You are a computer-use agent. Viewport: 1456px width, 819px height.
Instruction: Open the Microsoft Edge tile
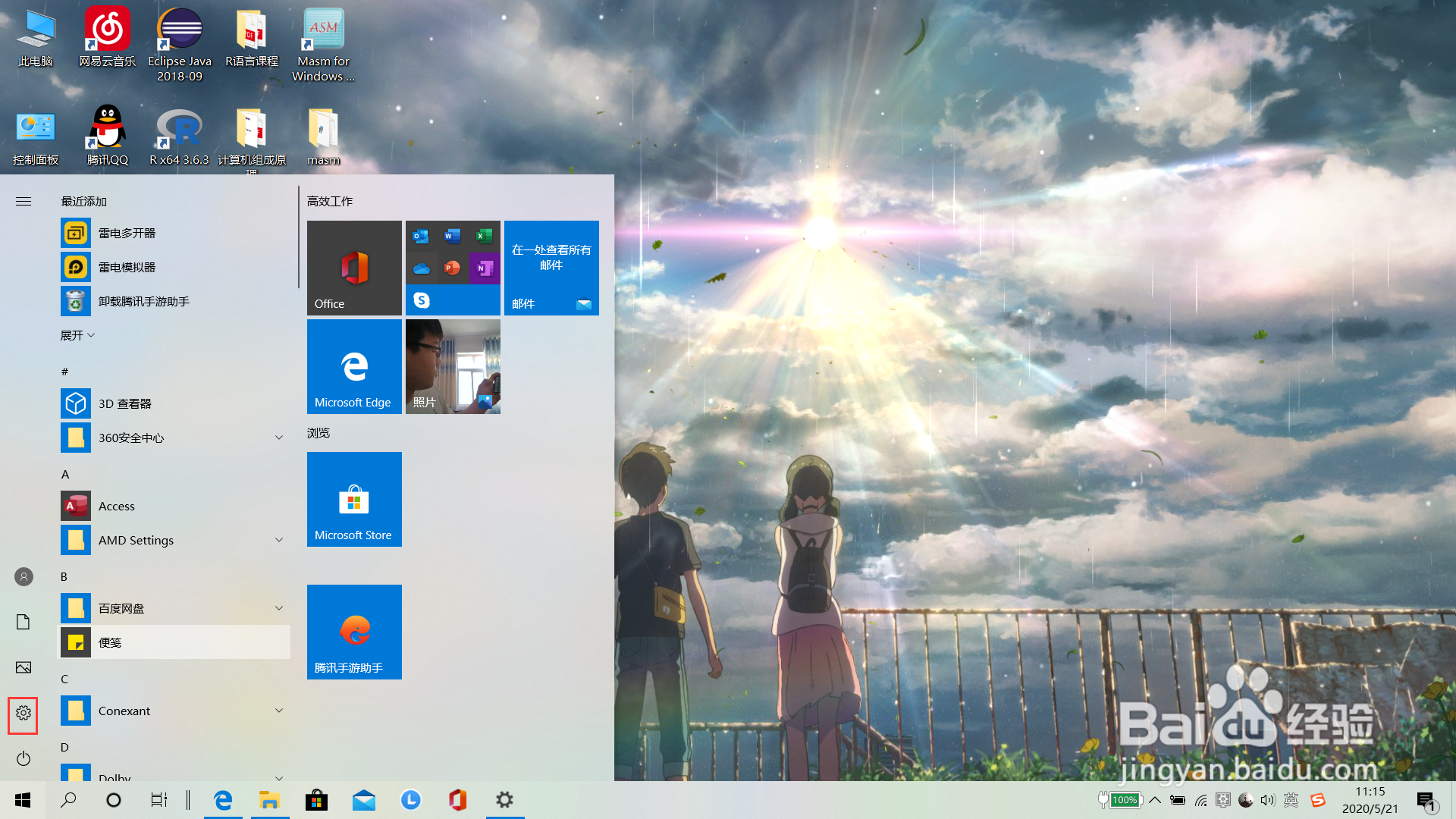click(x=354, y=366)
